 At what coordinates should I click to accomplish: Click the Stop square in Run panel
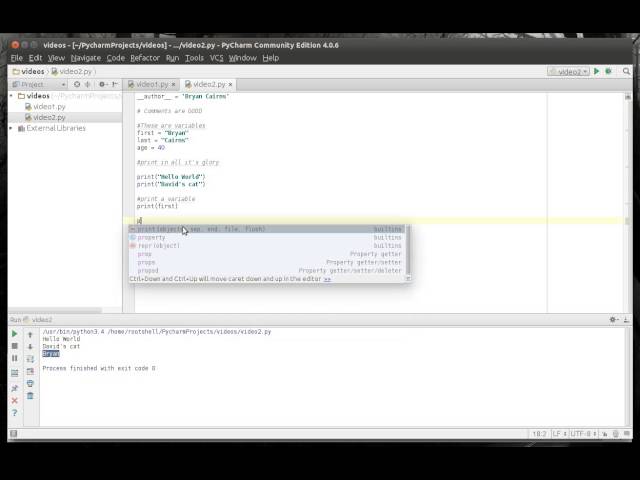(x=15, y=346)
